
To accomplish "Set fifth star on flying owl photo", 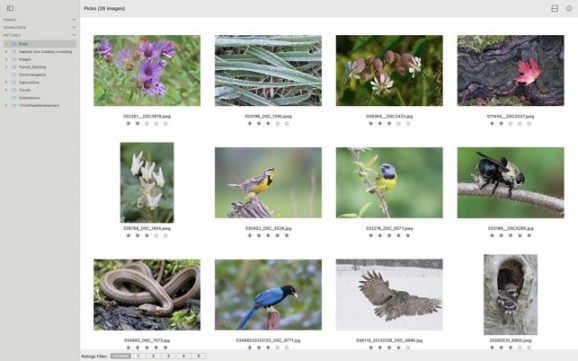I will (408, 347).
